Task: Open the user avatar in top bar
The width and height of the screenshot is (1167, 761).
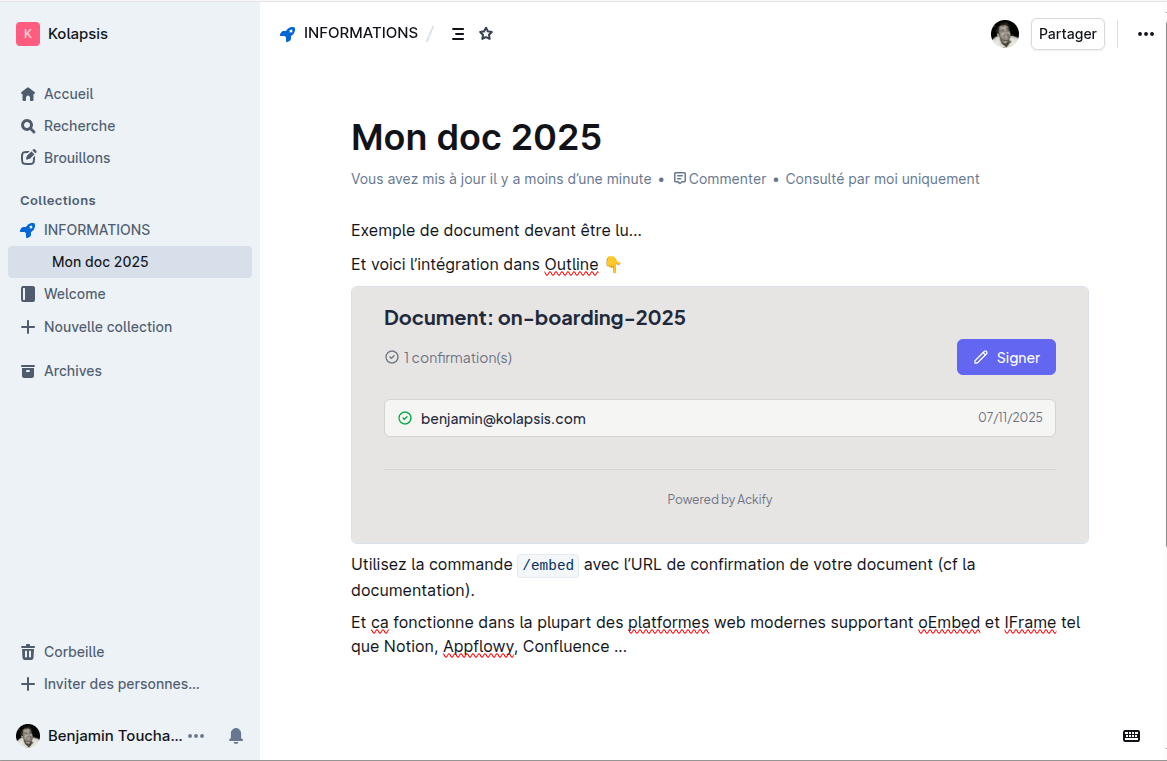Action: tap(1004, 34)
